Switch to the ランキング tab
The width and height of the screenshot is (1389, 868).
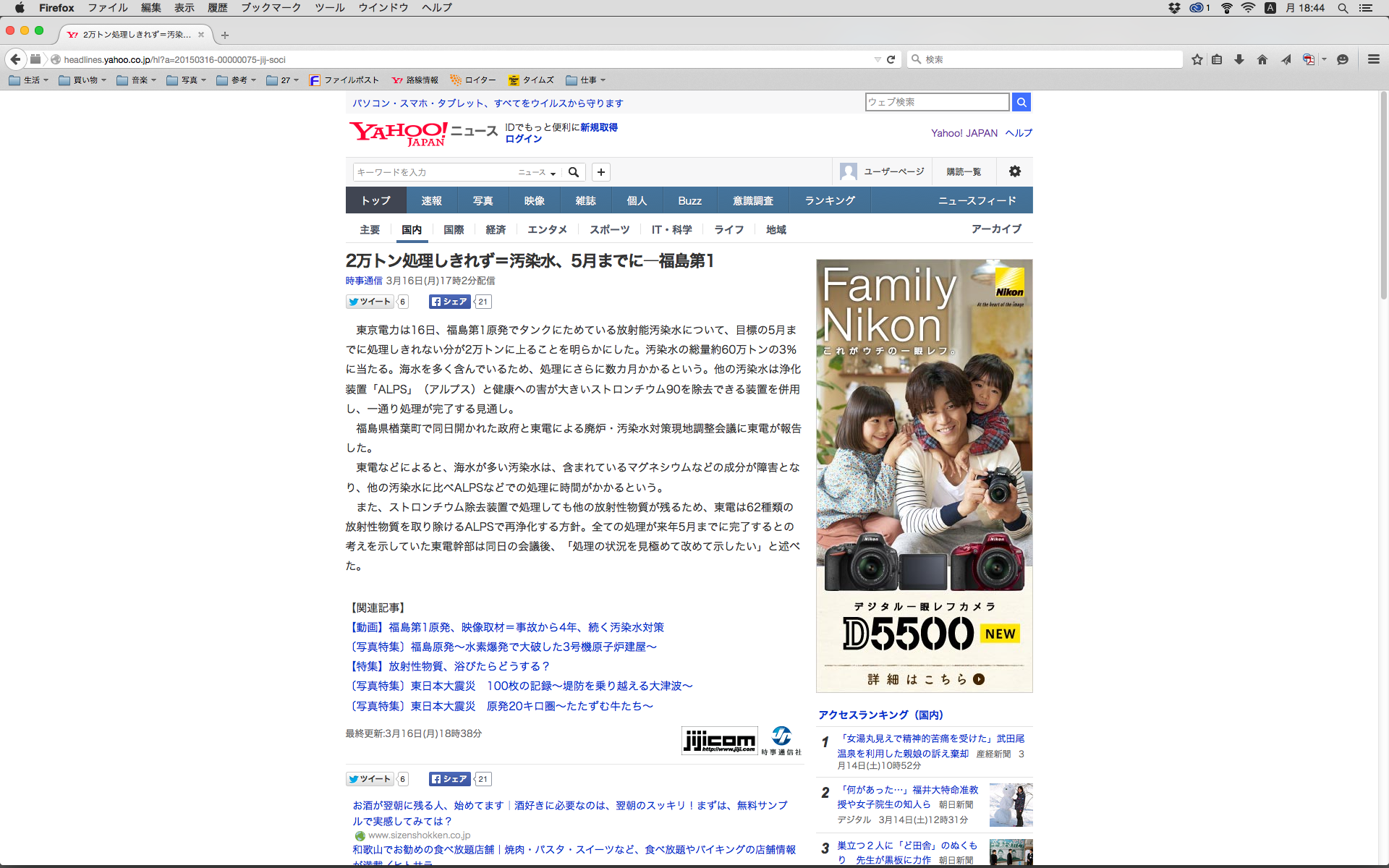(x=830, y=200)
